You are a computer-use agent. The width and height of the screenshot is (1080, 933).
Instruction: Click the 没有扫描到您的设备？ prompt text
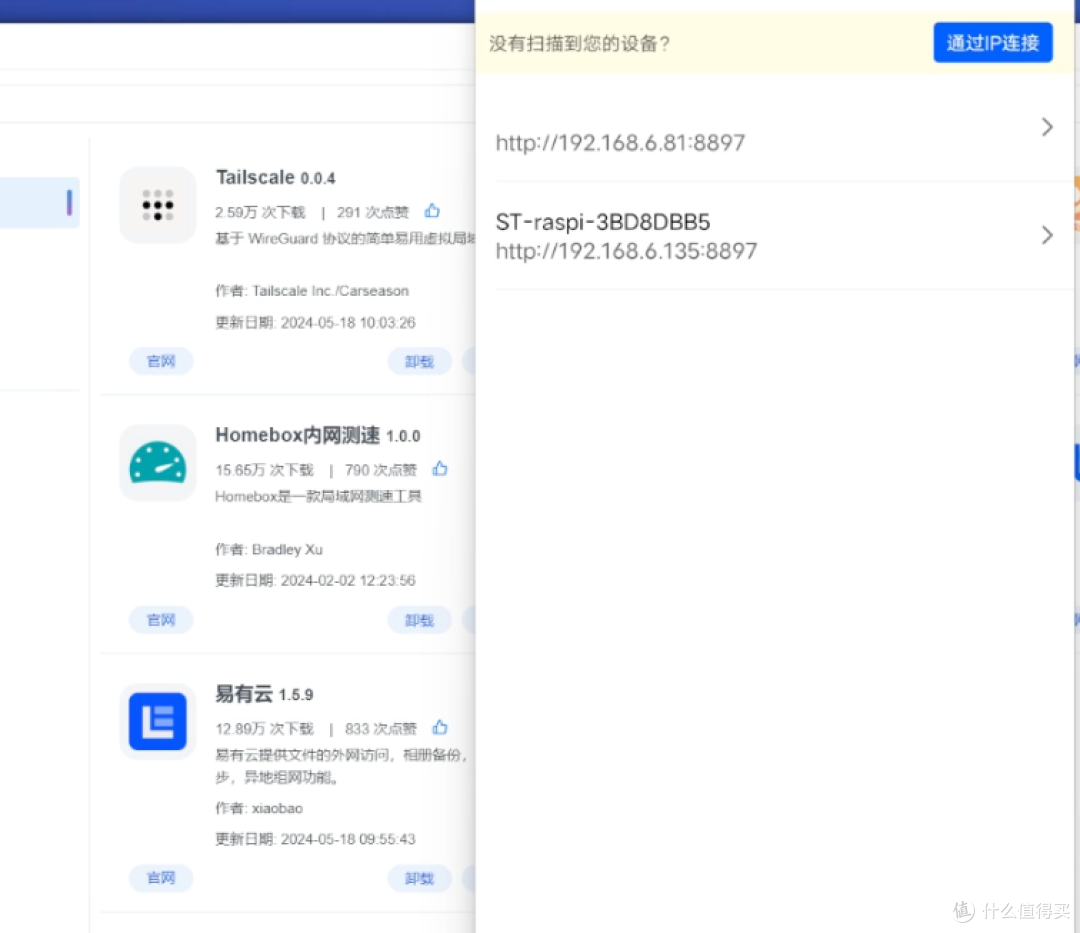579,43
